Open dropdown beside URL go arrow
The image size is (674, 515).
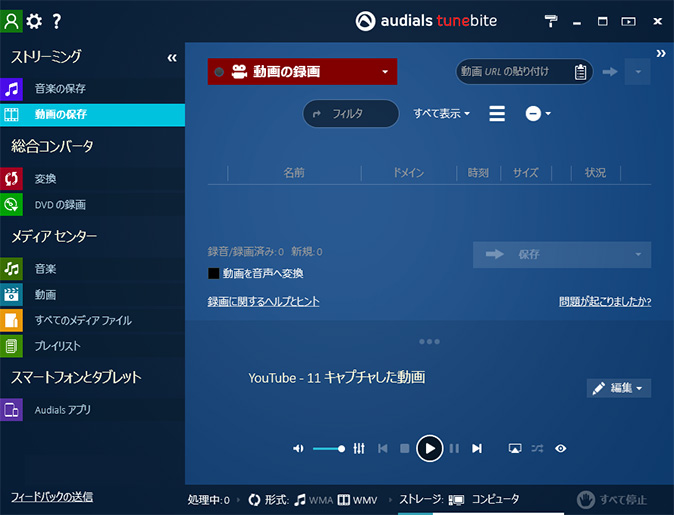point(638,72)
